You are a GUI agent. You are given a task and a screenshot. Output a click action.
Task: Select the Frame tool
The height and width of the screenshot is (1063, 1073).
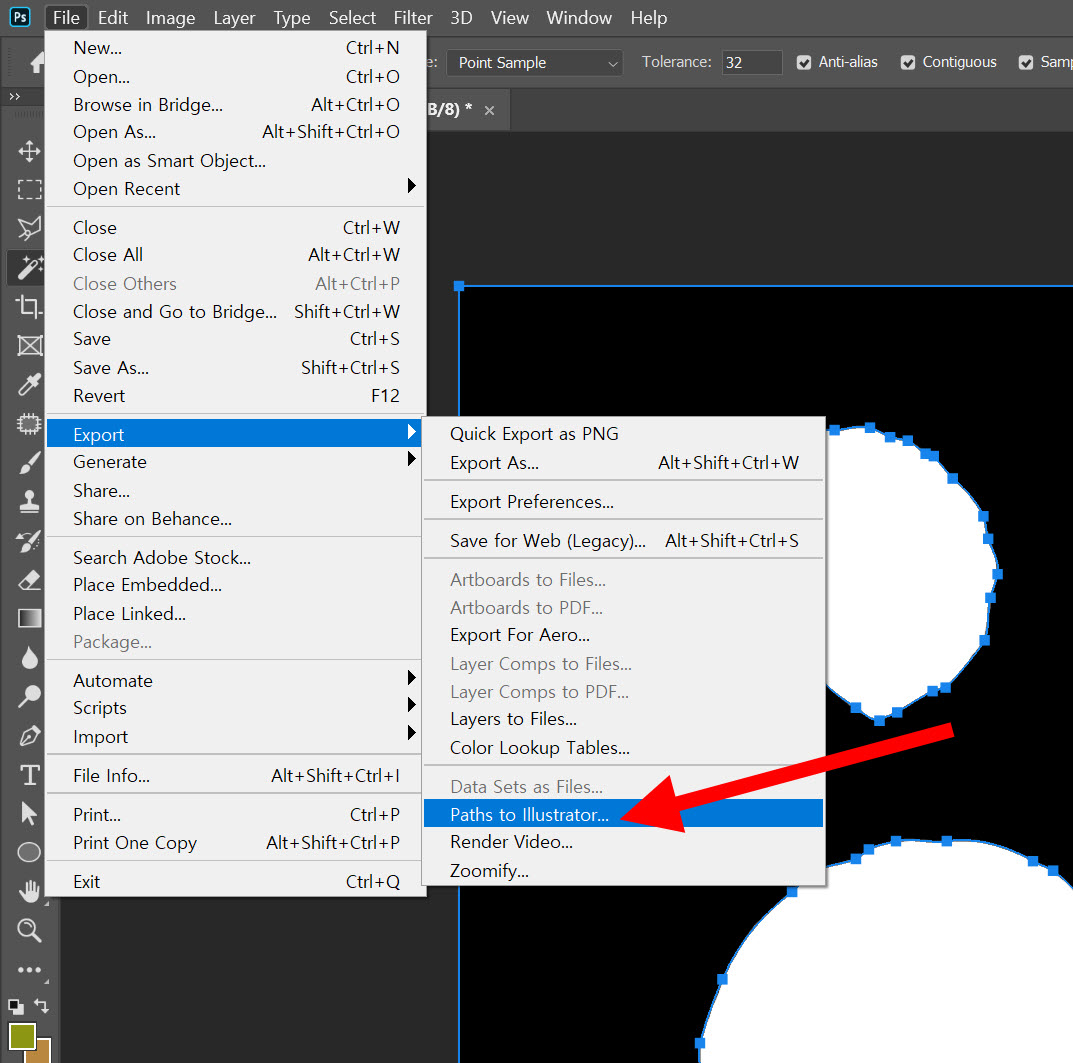pos(29,345)
